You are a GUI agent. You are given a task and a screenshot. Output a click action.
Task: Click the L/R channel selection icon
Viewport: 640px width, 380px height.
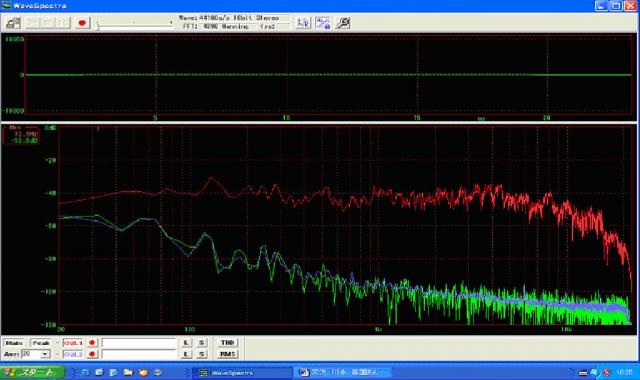click(303, 23)
